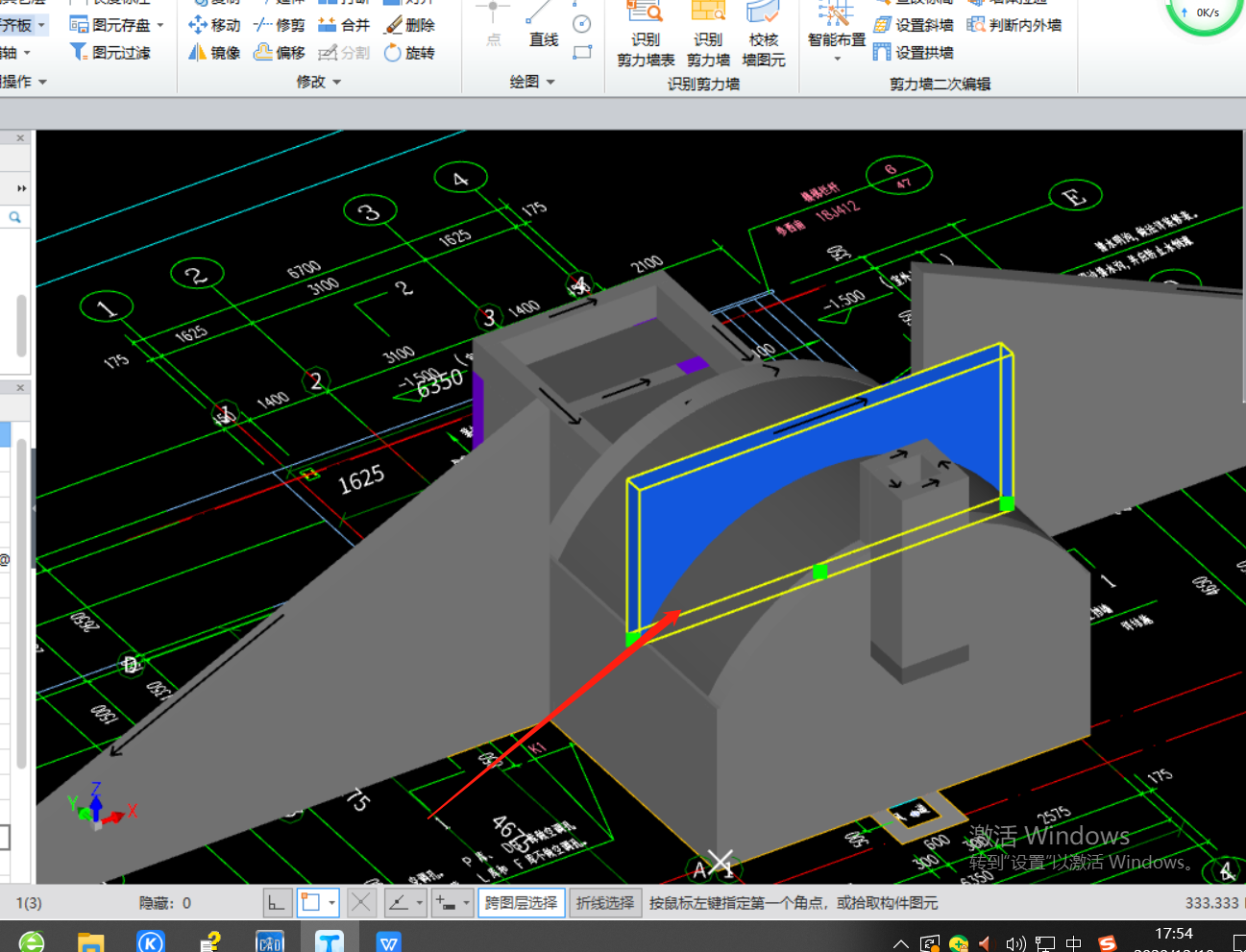The height and width of the screenshot is (952, 1246).
Task: Click the 剪力墙二次编辑 group label
Action: coord(940,84)
